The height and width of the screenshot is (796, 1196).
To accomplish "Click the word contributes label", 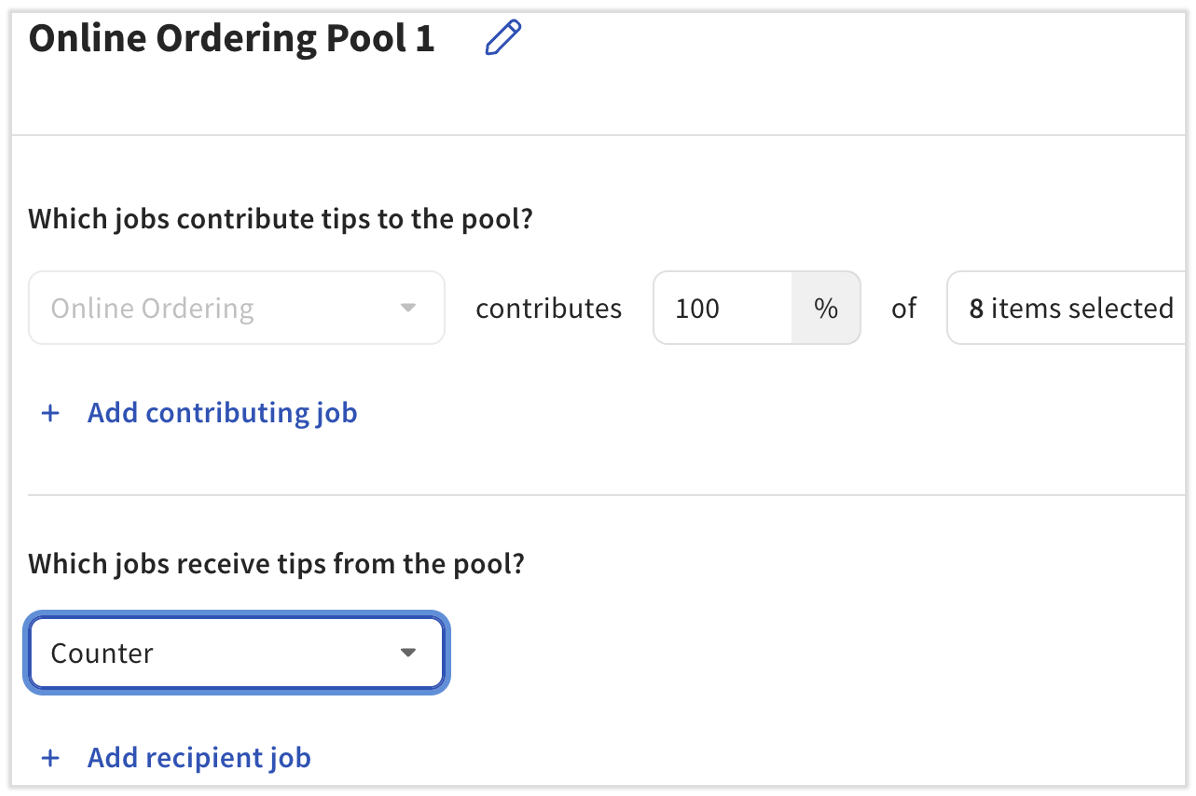I will pyautogui.click(x=549, y=308).
